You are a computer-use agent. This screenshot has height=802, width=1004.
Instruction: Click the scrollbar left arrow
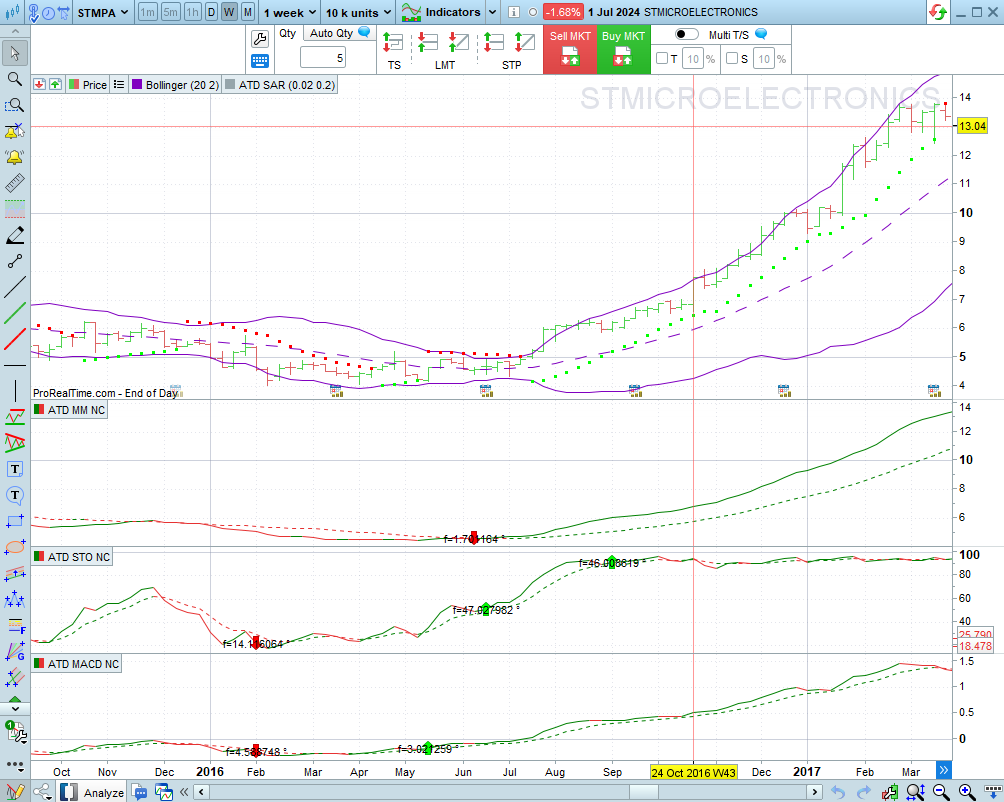[201, 792]
